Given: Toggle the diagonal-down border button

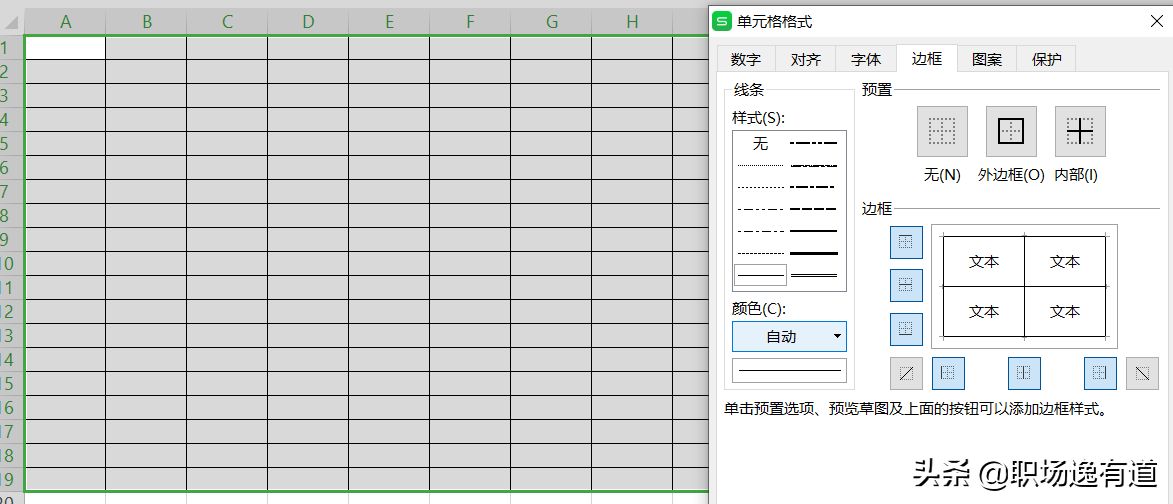Looking at the screenshot, I should 1142,373.
